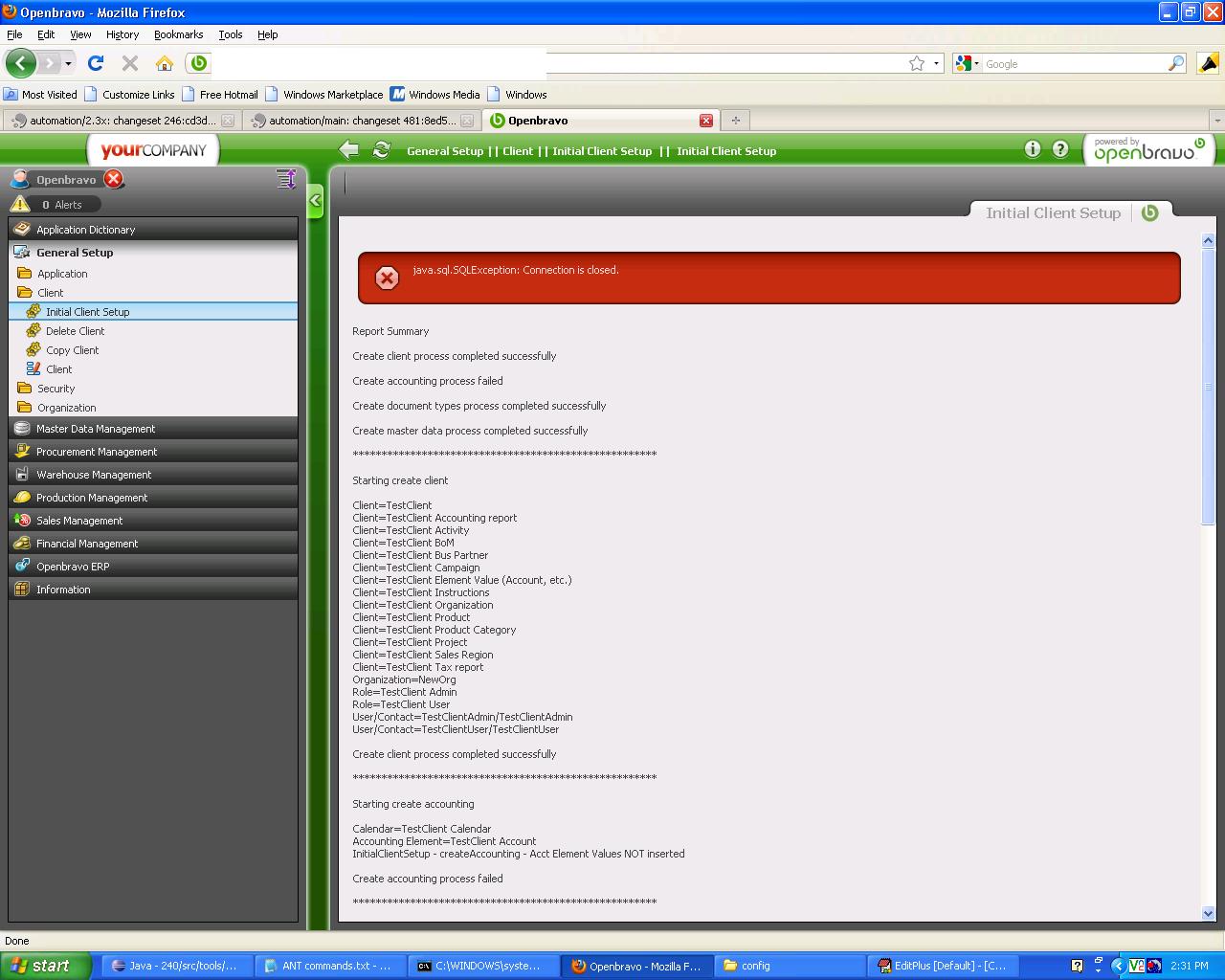
Task: Open the Help question mark icon
Action: click(x=1060, y=148)
